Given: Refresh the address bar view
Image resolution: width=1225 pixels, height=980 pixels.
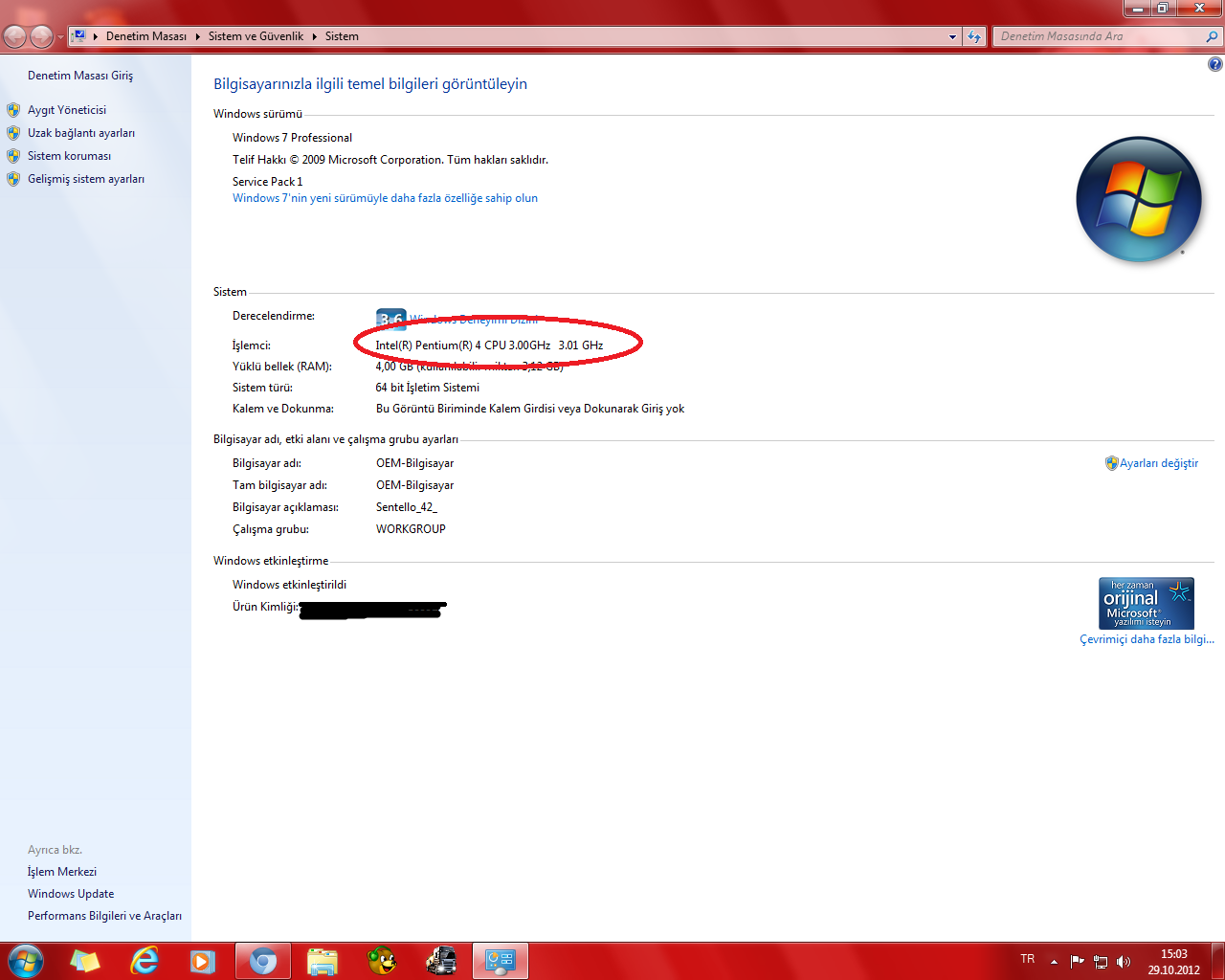Looking at the screenshot, I should click(x=974, y=36).
